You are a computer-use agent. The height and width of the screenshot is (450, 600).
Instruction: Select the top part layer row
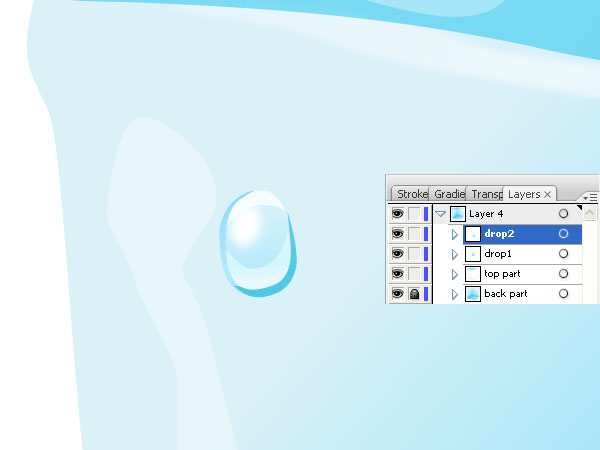[523, 274]
